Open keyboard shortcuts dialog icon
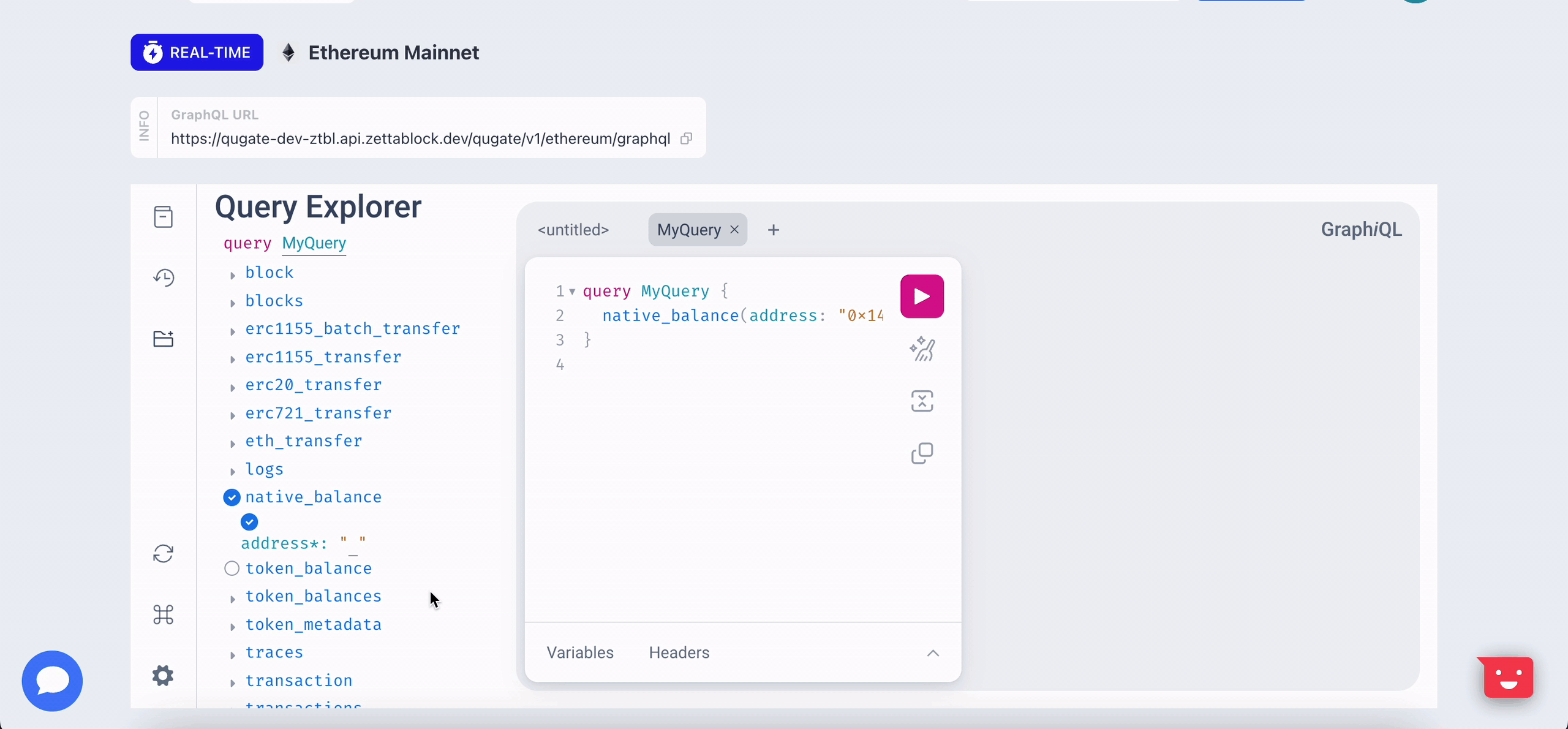The image size is (1568, 729). (163, 614)
